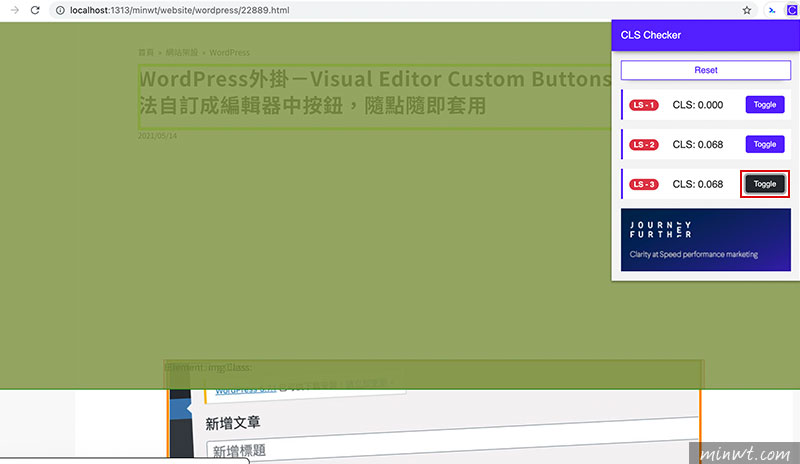Click the LS-2 red badge
The width and height of the screenshot is (800, 464).
click(x=644, y=145)
